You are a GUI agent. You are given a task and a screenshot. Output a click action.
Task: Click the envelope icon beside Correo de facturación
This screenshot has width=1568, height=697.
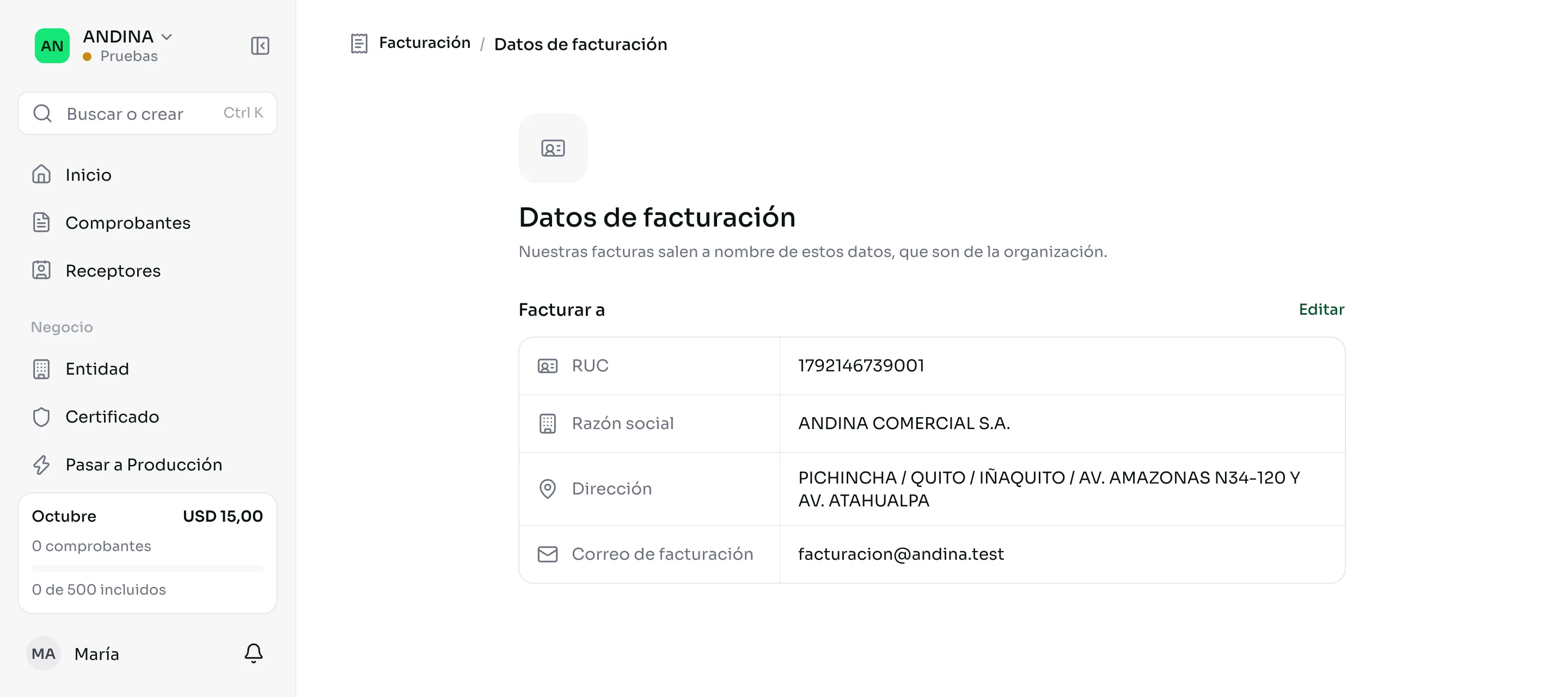coord(547,554)
